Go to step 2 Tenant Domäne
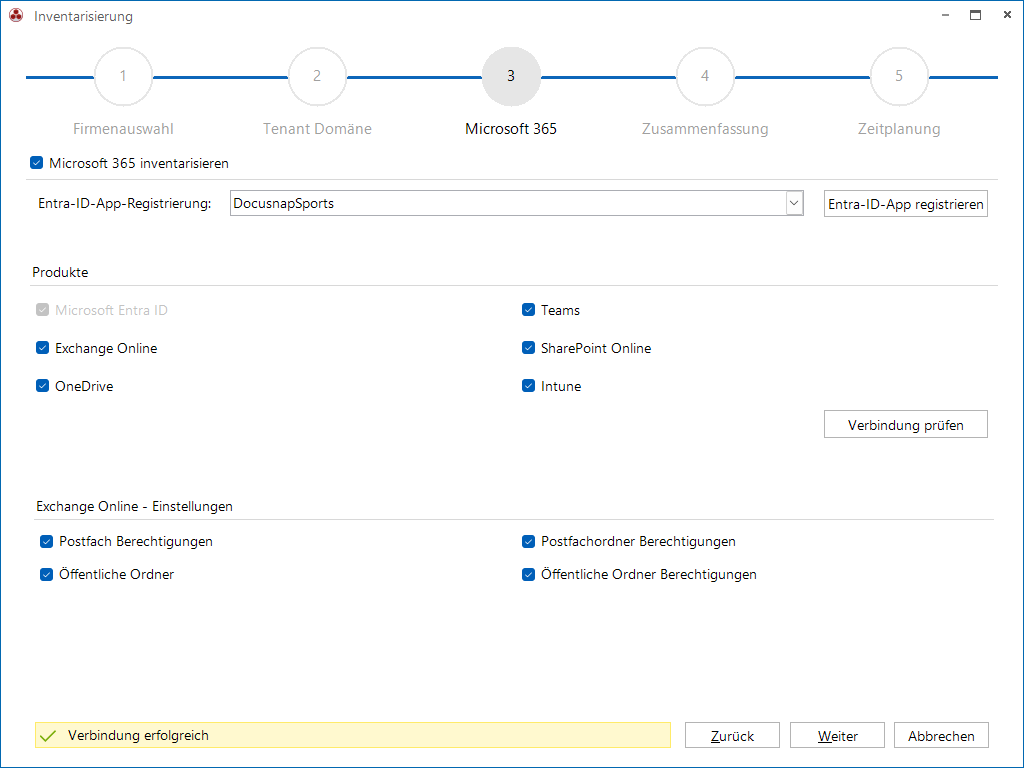This screenshot has width=1024, height=768. point(317,76)
